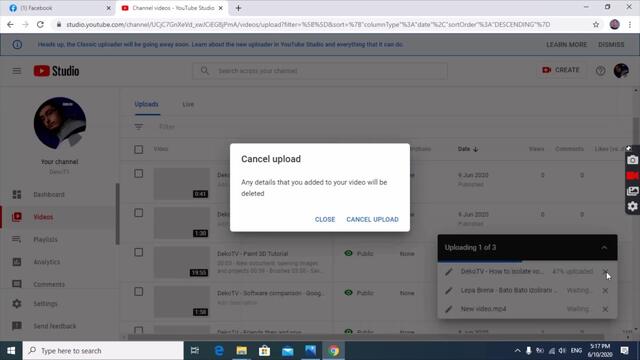The width and height of the screenshot is (640, 360).
Task: Check the box for Paint 3D Tutorial video
Action: [x=139, y=252]
